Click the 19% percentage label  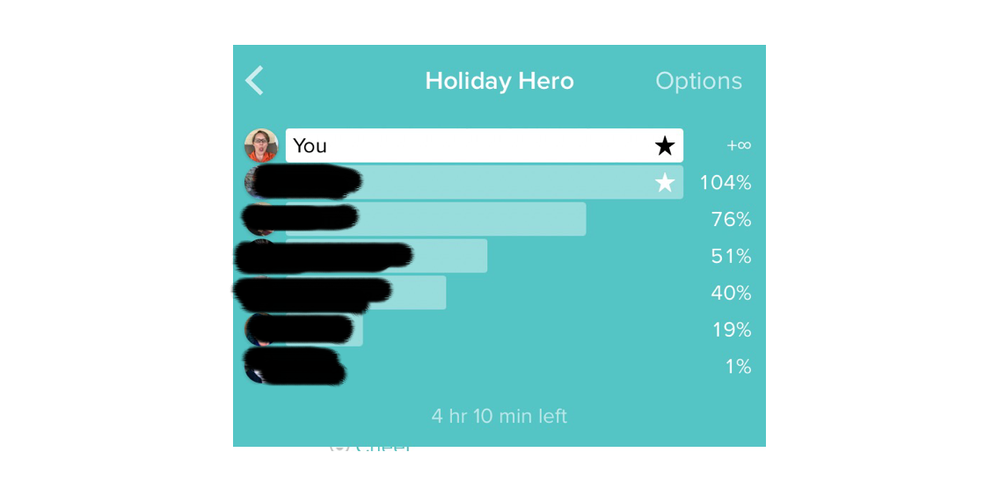[x=732, y=330]
